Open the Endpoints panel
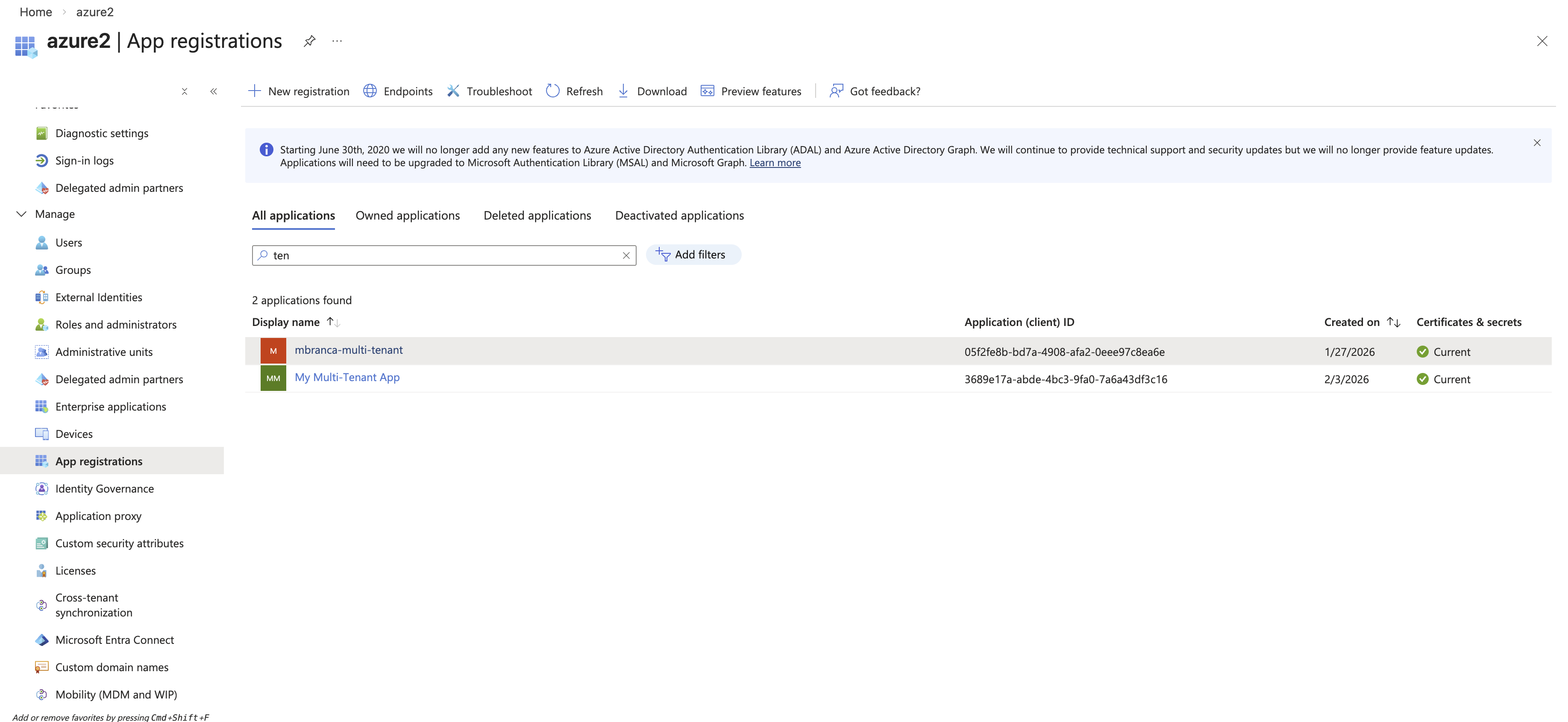Screen dimensions: 1568x722 click(397, 91)
